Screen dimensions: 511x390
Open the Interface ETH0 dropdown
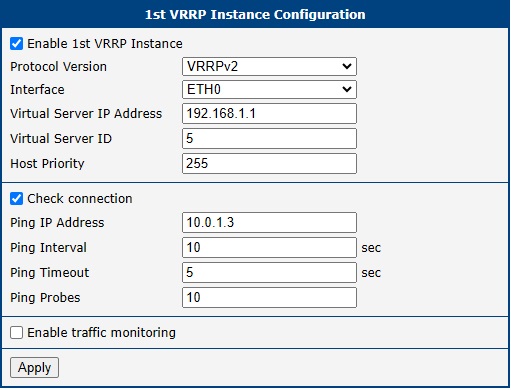click(x=269, y=90)
